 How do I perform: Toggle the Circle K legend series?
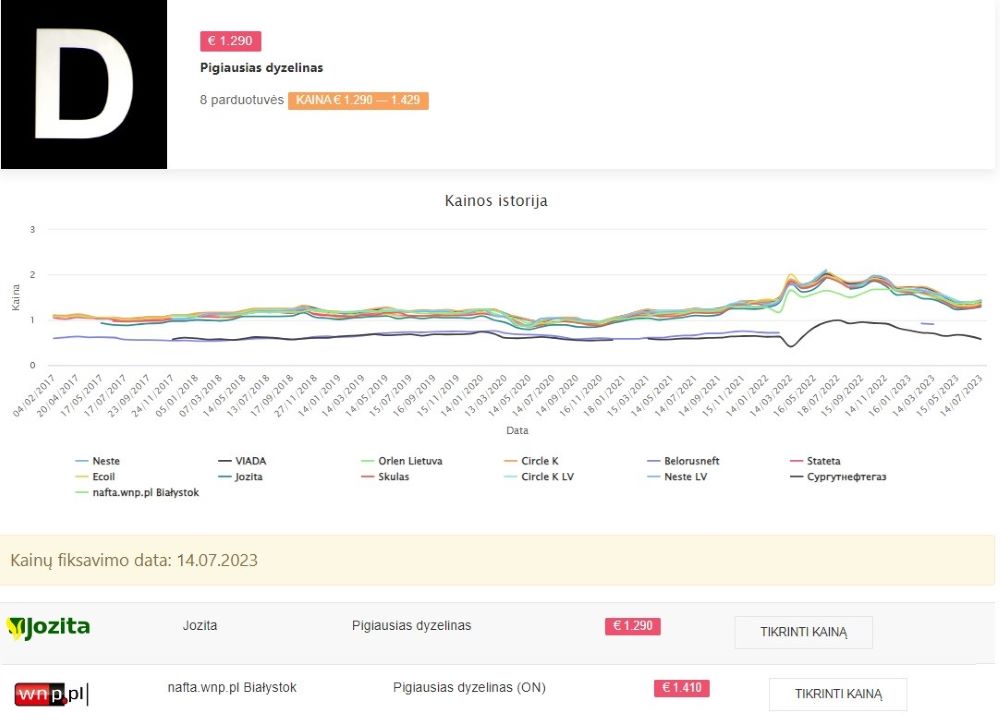(531, 461)
